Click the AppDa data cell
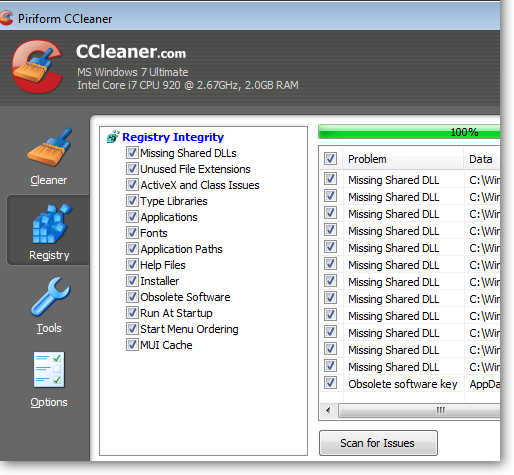Screen dimensions: 514x475 [x=484, y=384]
